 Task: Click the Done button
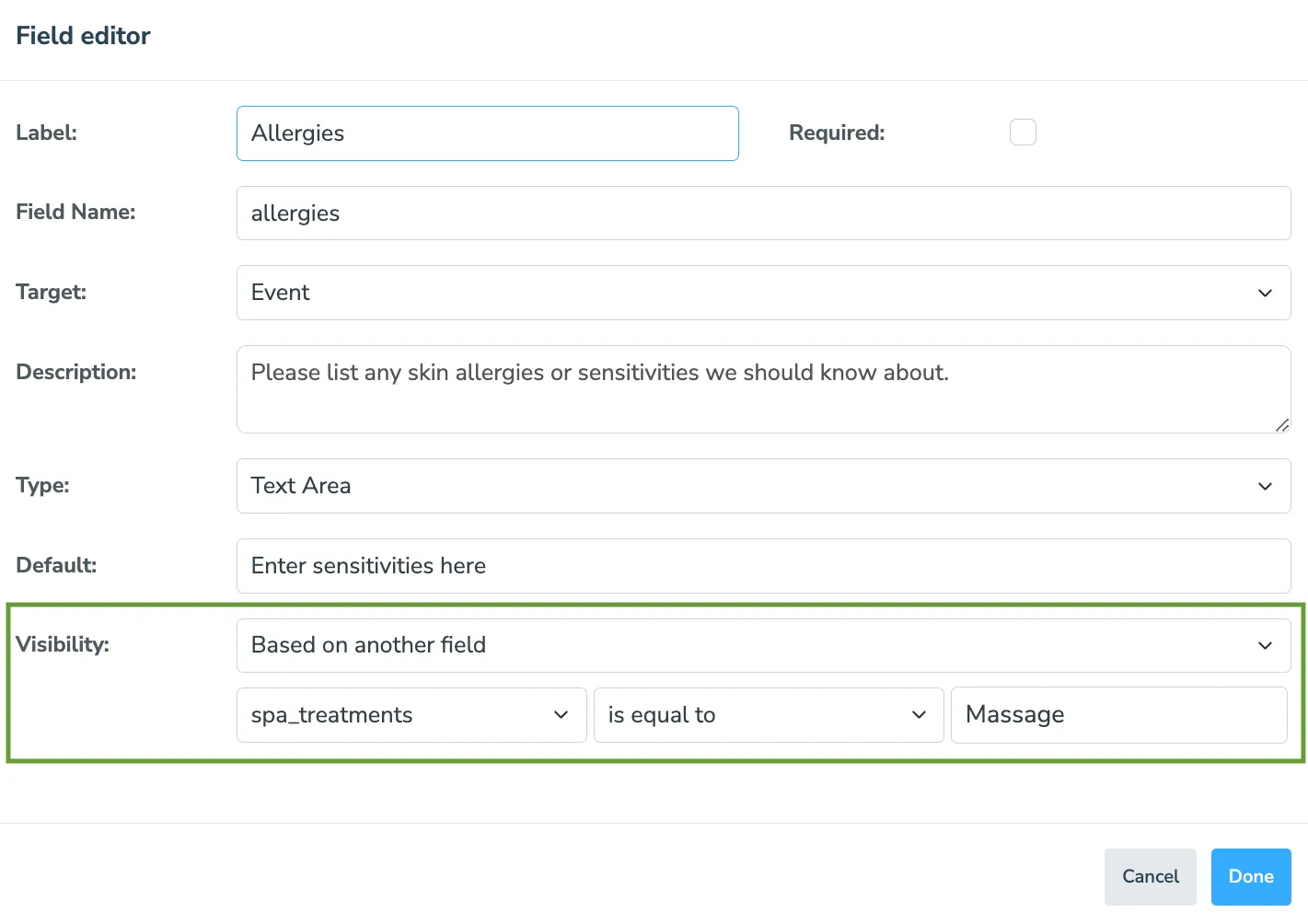(x=1251, y=876)
